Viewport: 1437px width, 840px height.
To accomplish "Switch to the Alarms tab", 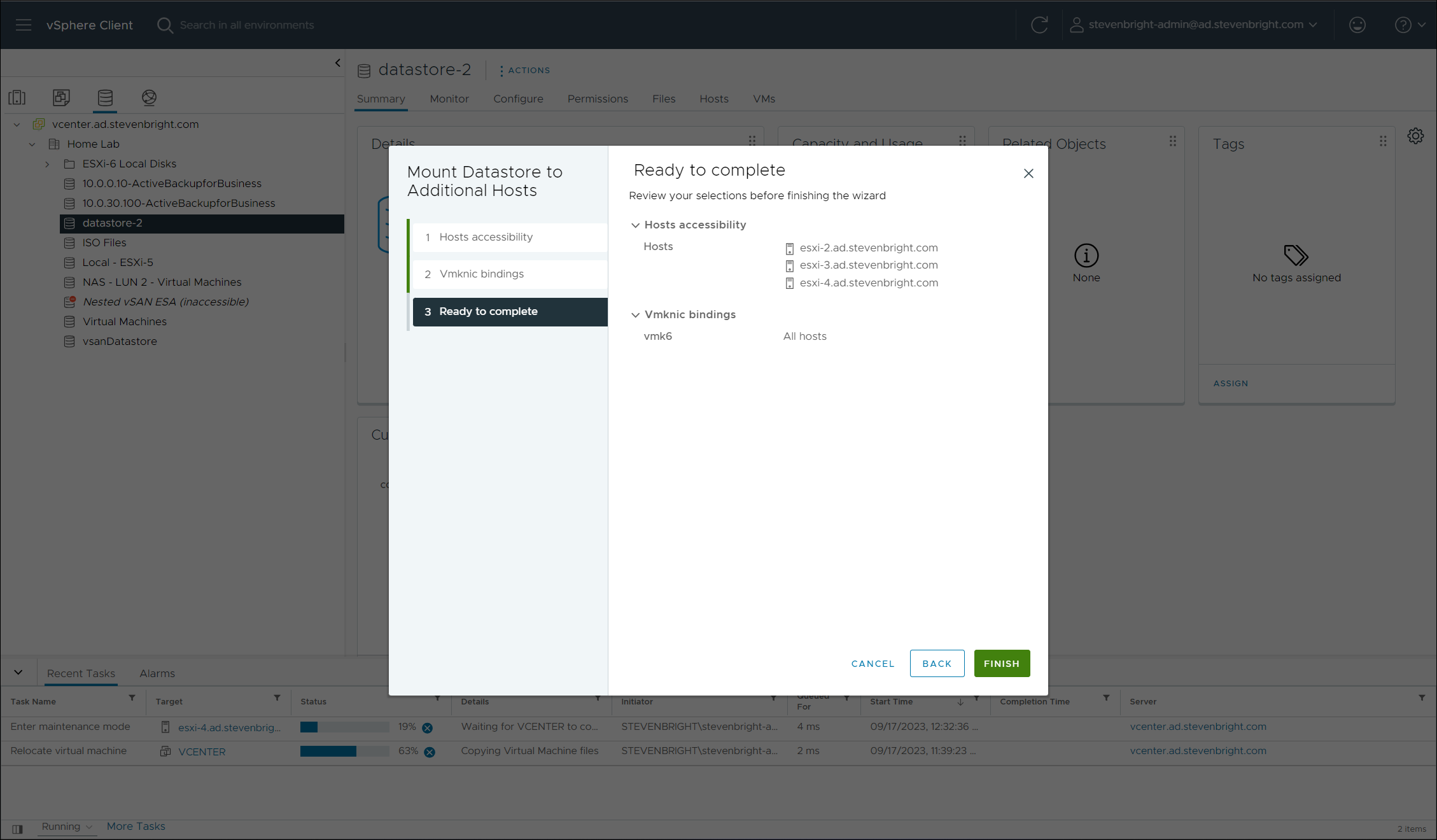I will [x=157, y=673].
